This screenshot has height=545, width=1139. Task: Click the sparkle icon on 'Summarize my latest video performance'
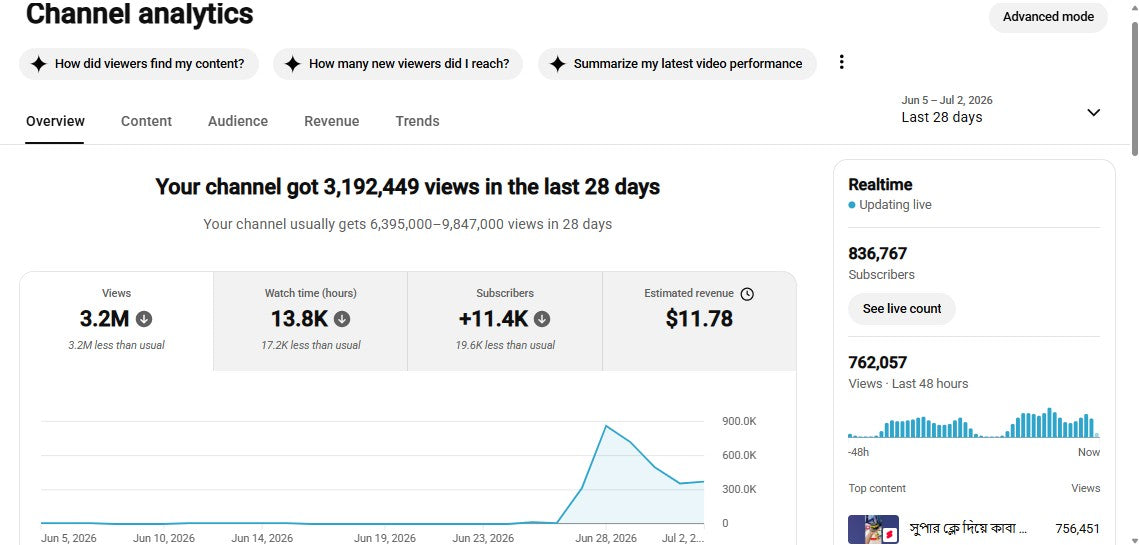[x=557, y=64]
